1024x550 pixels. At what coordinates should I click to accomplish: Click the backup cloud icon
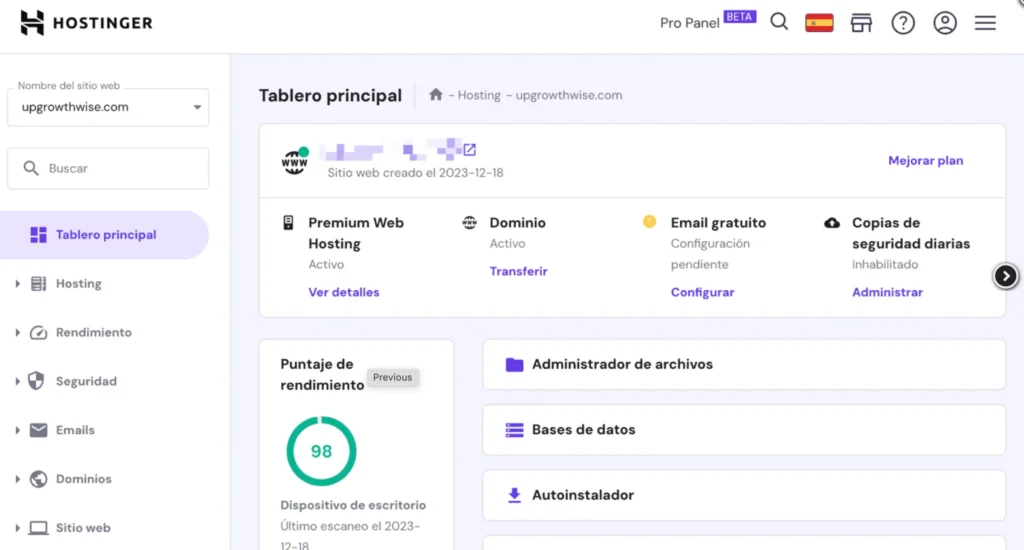pyautogui.click(x=832, y=223)
